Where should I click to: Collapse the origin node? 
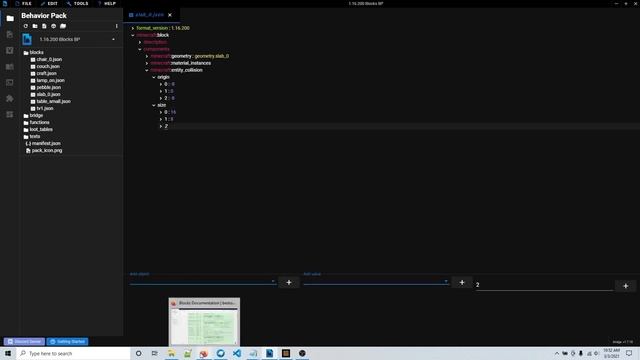click(x=154, y=77)
